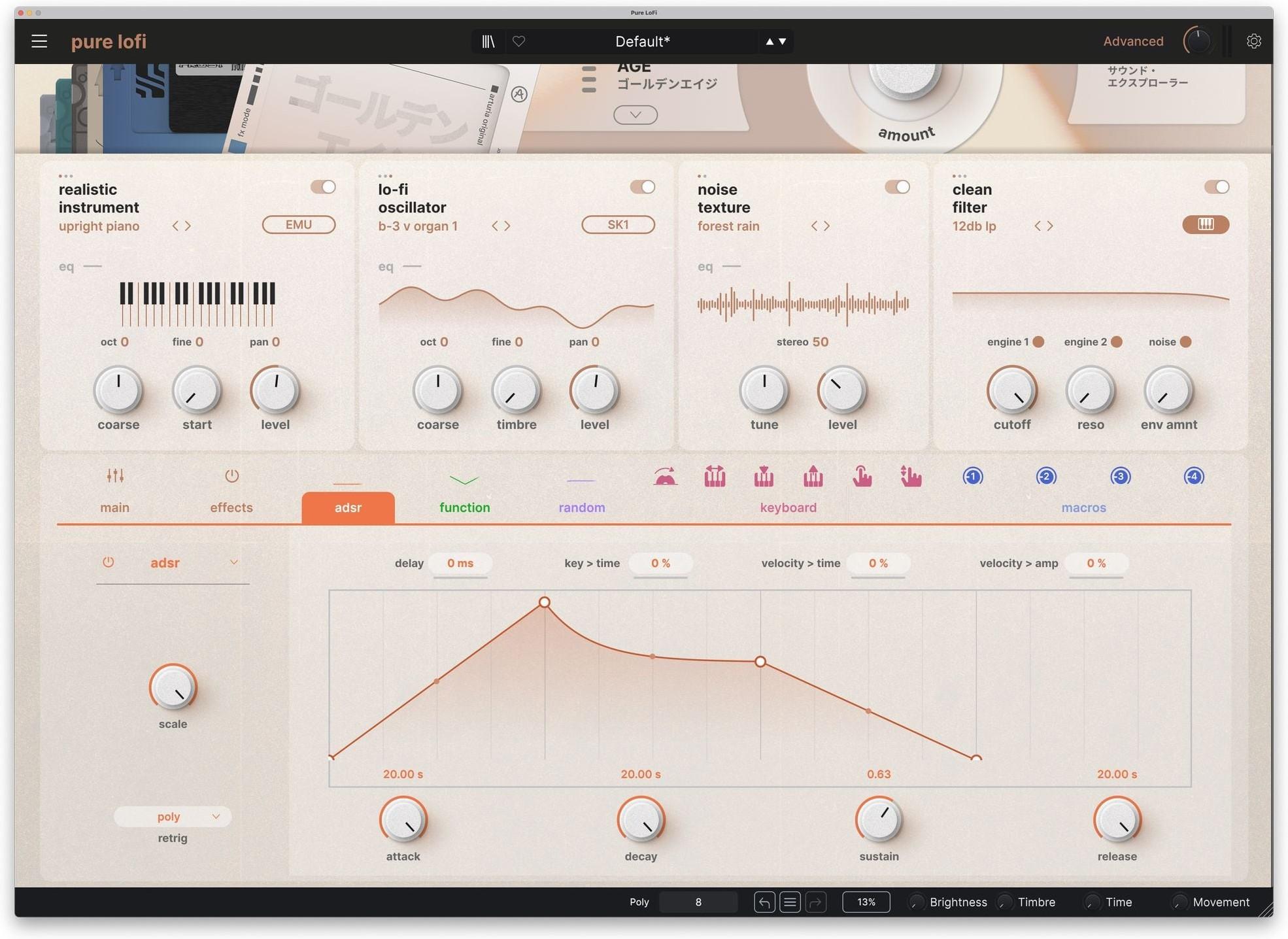Open the AGE amount chevron dropdown
Image resolution: width=1288 pixels, height=939 pixels.
(634, 114)
